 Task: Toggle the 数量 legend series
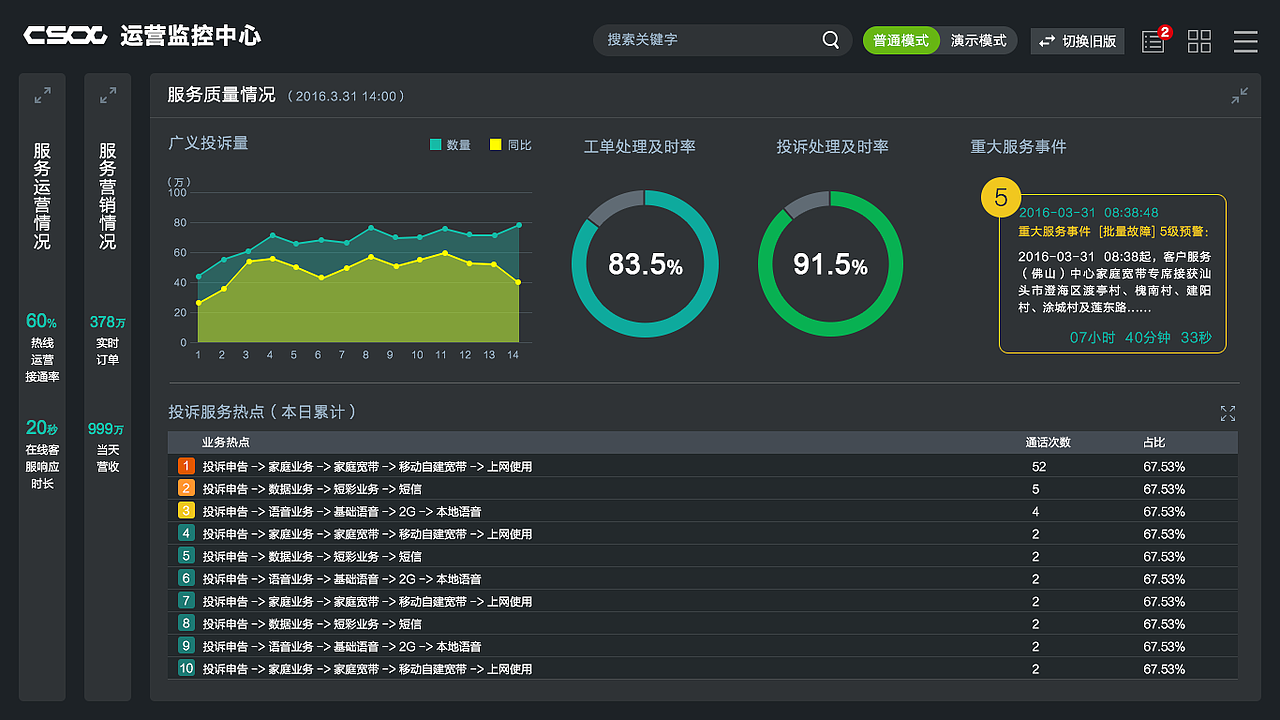point(450,145)
